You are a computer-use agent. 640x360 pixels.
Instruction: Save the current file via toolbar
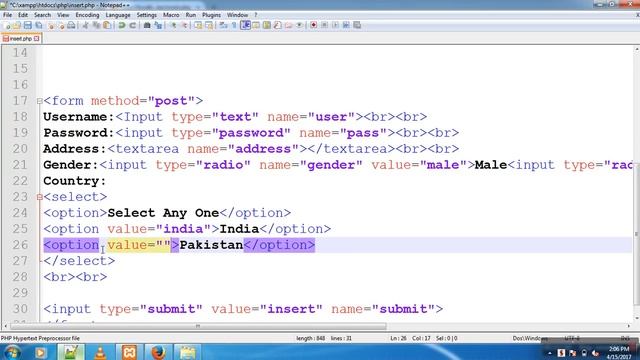tap(28, 25)
